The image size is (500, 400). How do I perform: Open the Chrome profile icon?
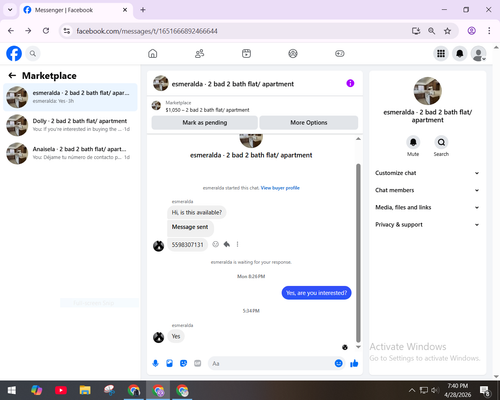471,31
